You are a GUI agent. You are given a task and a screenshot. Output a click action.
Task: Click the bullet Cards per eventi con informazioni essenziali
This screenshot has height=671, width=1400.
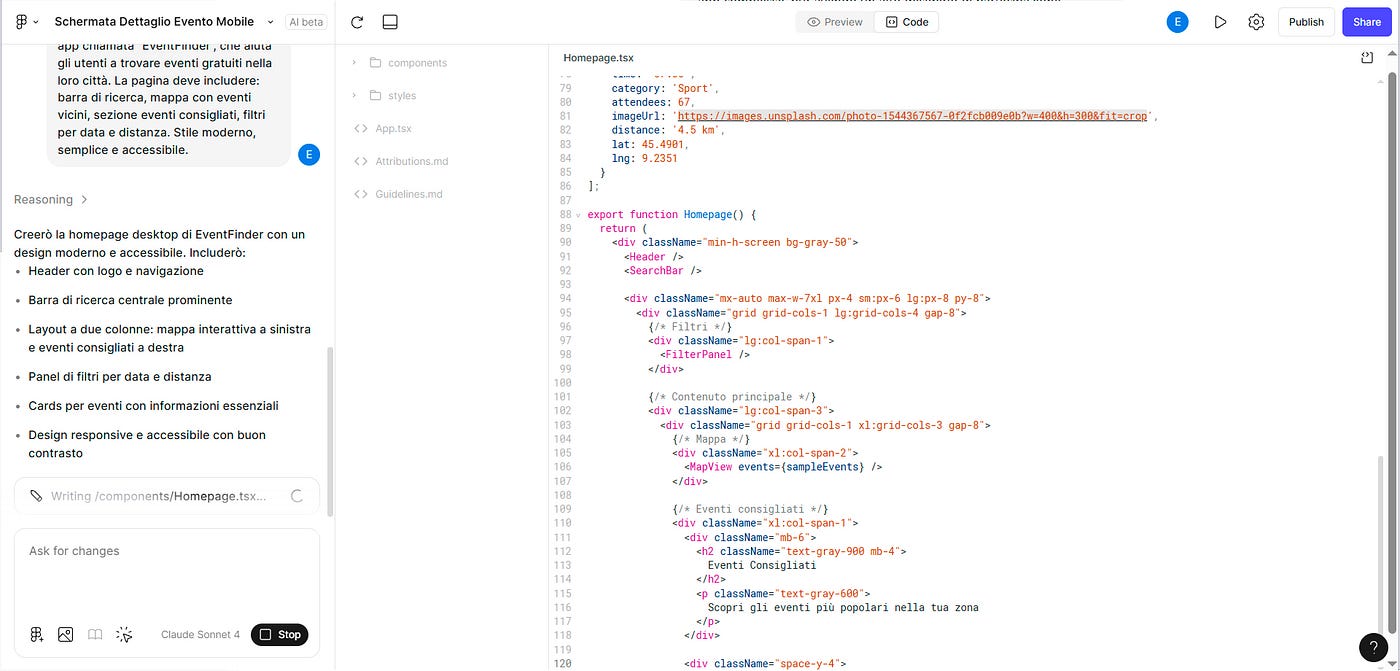pyautogui.click(x=153, y=405)
